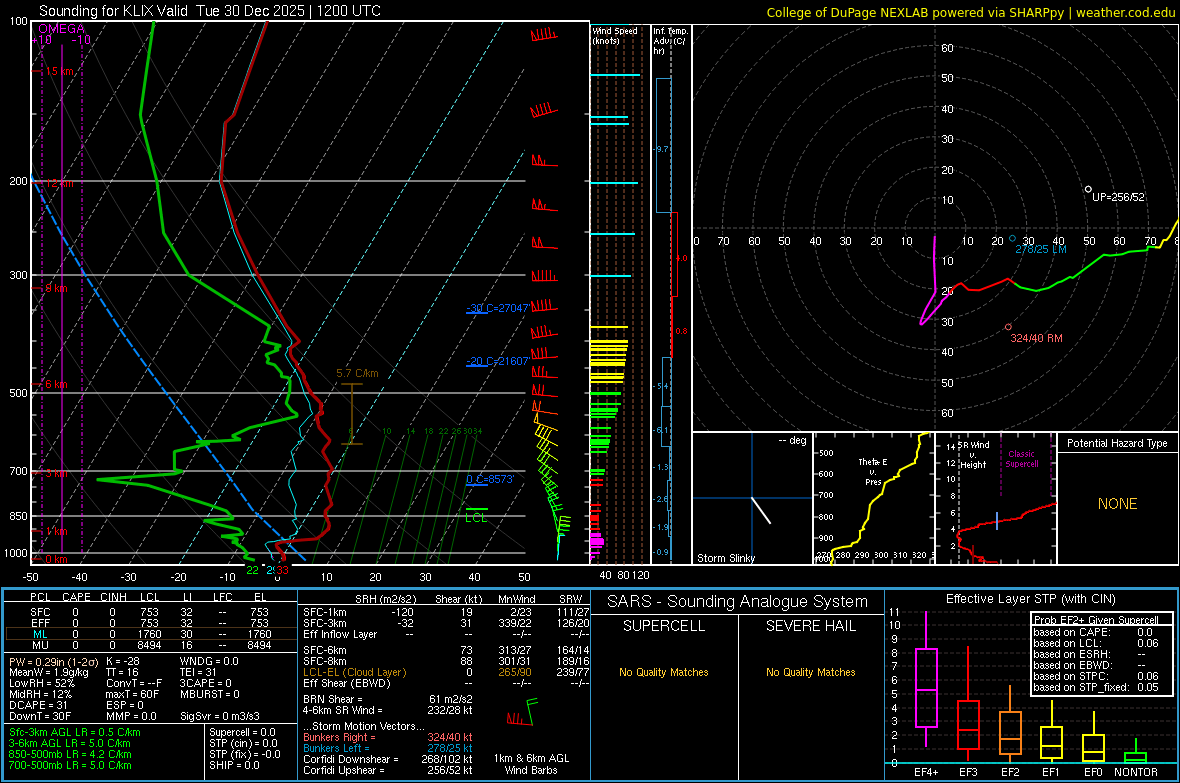The image size is (1180, 783).
Task: Click the 'Effective Layer STP (with CIN)' title
Action: click(1030, 599)
